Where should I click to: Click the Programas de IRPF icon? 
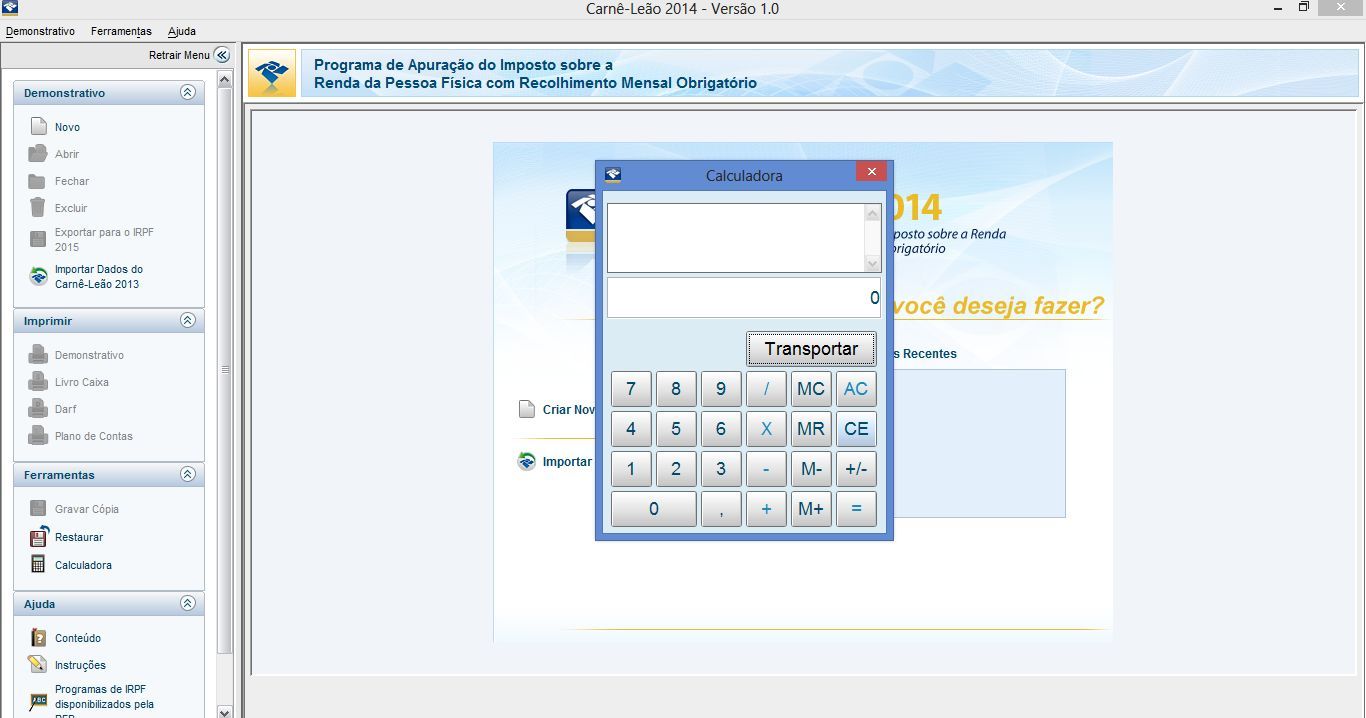pos(38,700)
